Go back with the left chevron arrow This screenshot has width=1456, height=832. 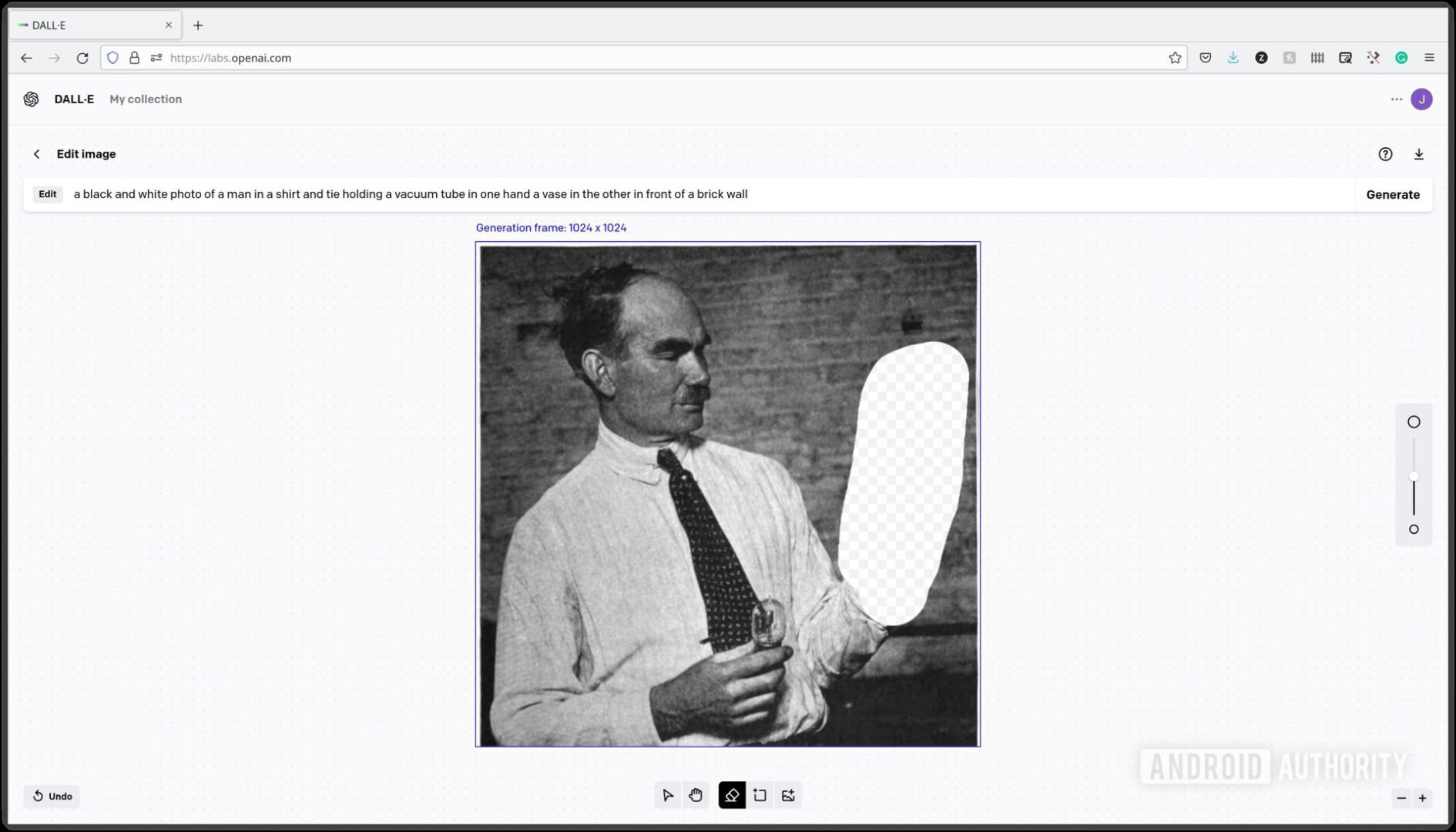pyautogui.click(x=36, y=153)
